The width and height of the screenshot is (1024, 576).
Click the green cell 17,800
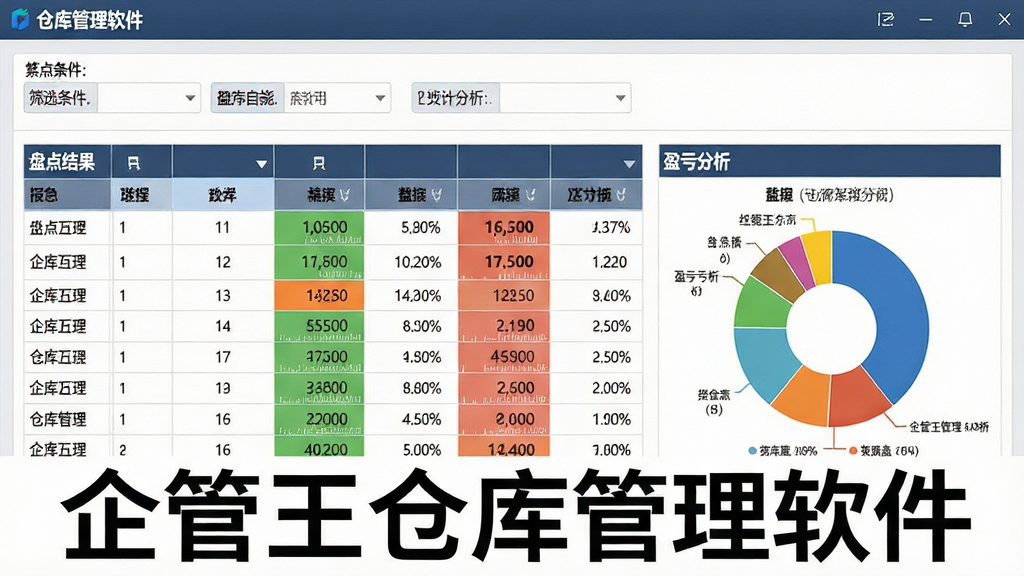pos(319,262)
